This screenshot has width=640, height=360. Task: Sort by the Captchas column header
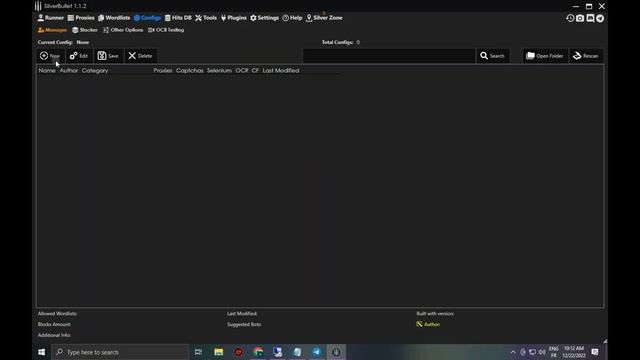click(190, 71)
